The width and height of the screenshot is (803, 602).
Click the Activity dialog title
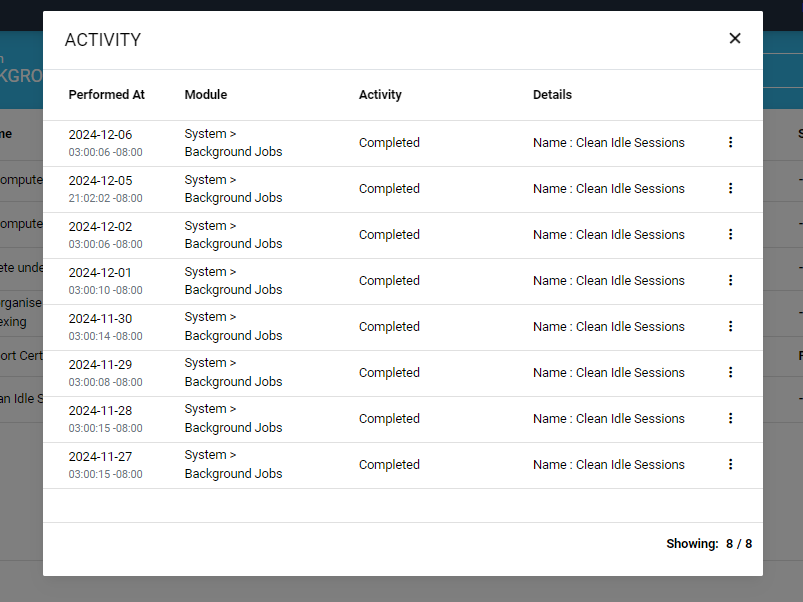103,40
